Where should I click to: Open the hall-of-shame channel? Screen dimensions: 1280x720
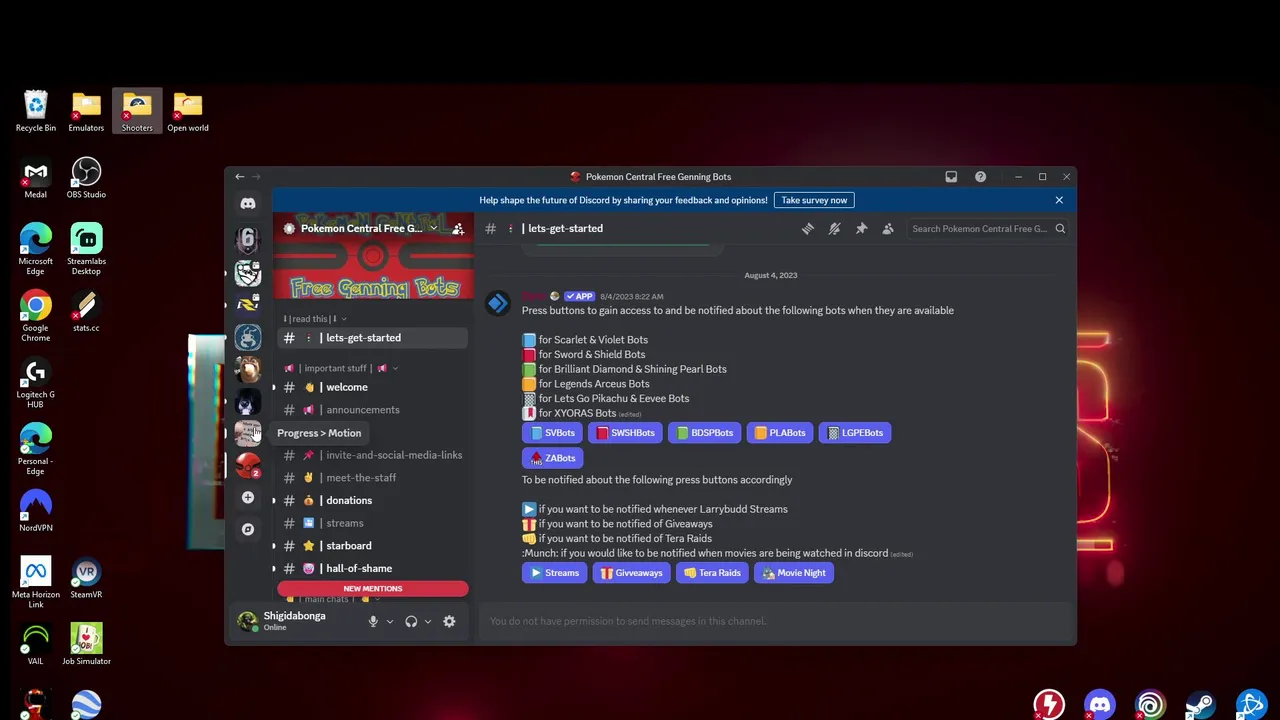[x=371, y=568]
